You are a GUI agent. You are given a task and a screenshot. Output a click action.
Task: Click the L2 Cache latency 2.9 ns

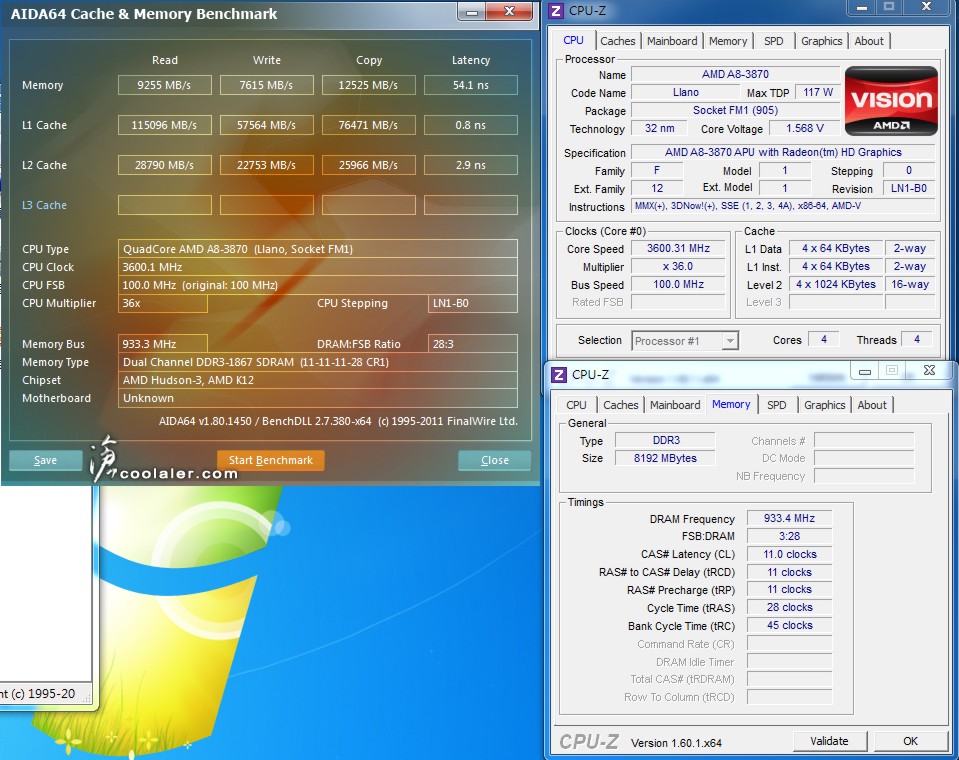[471, 165]
